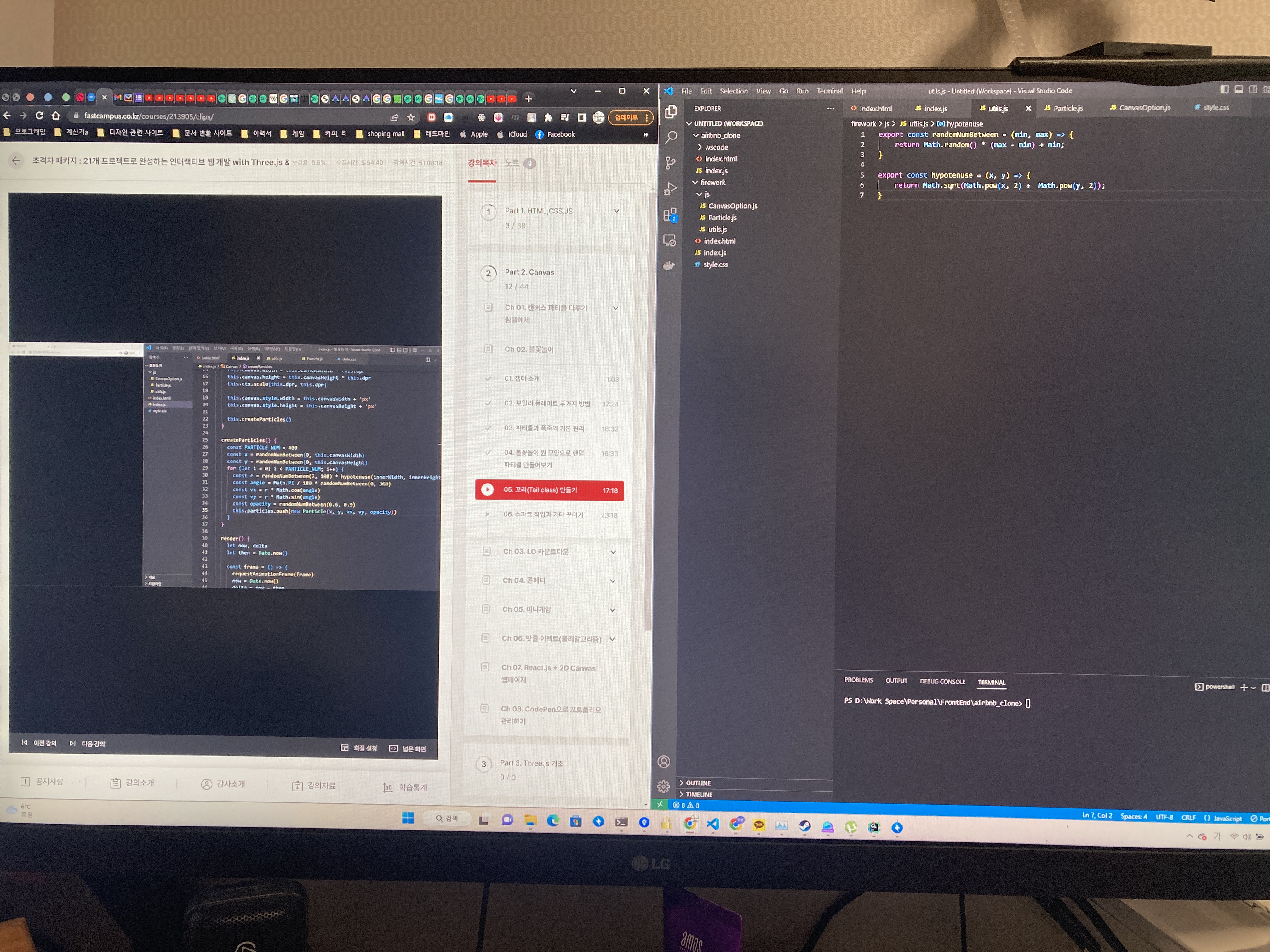Click the 넓은 화면 wide screen button
Screen dimensions: 1270x952
(408, 748)
